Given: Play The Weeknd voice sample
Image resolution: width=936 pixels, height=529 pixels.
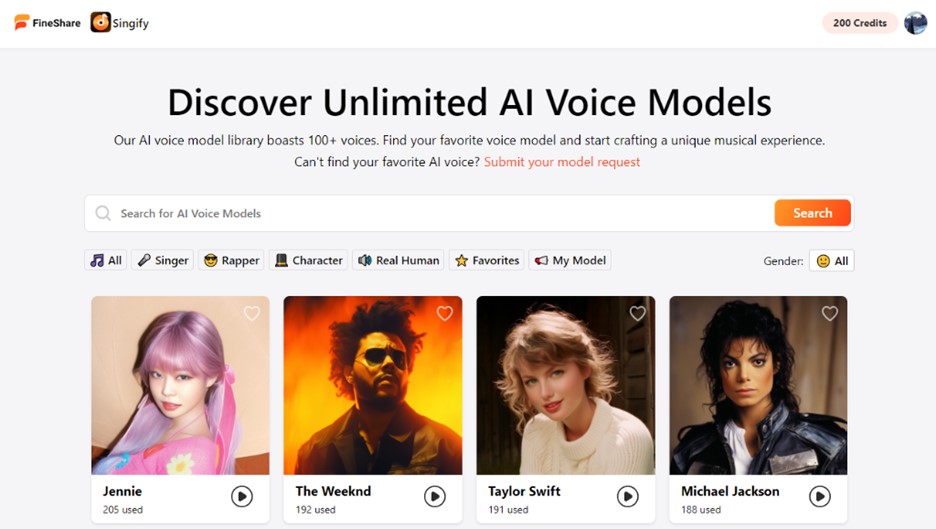Looking at the screenshot, I should [x=435, y=496].
